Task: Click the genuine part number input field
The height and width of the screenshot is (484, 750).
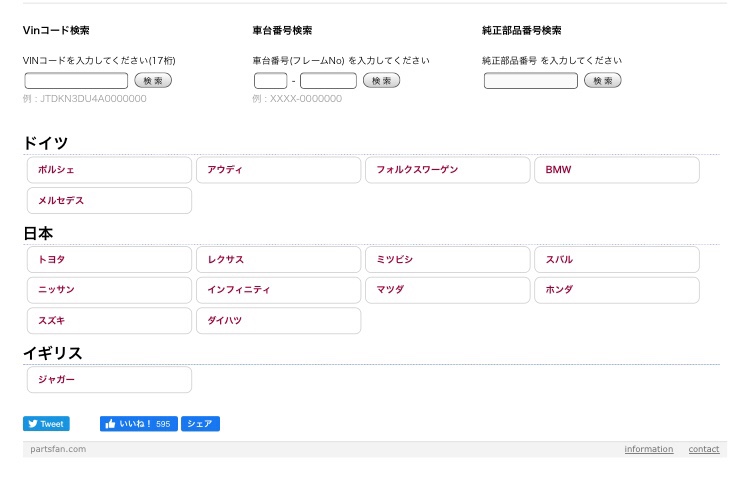Action: coord(531,80)
